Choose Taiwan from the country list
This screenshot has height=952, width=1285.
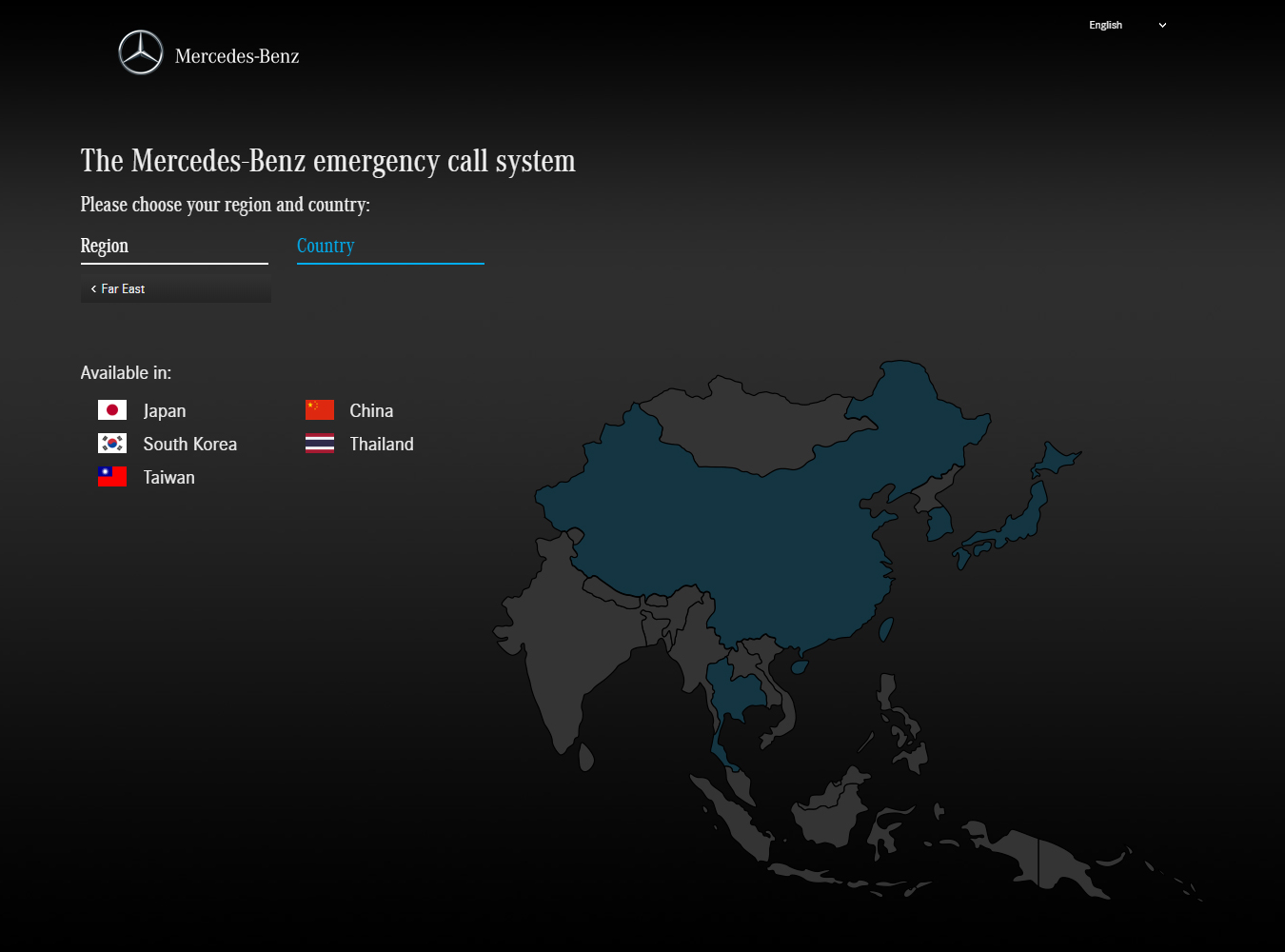click(x=168, y=478)
